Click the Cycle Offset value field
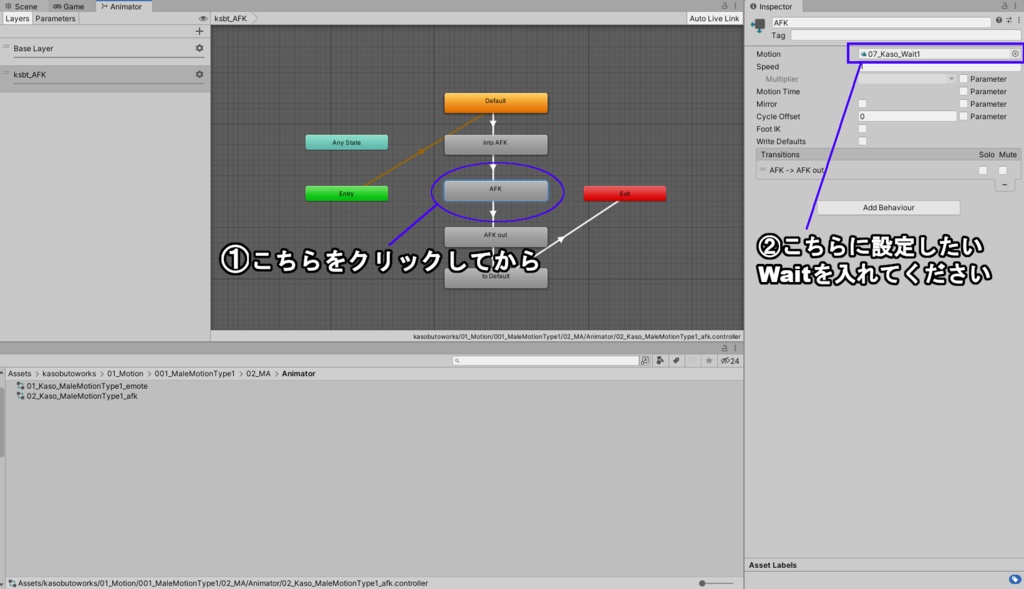Image resolution: width=1024 pixels, height=589 pixels. click(x=907, y=116)
